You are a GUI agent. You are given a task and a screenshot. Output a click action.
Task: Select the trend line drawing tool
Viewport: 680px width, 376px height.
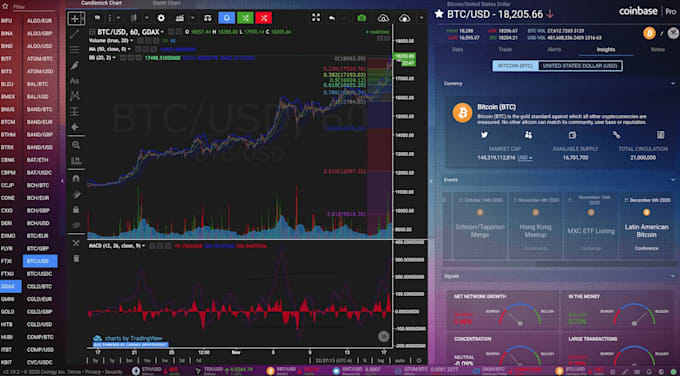(x=75, y=34)
